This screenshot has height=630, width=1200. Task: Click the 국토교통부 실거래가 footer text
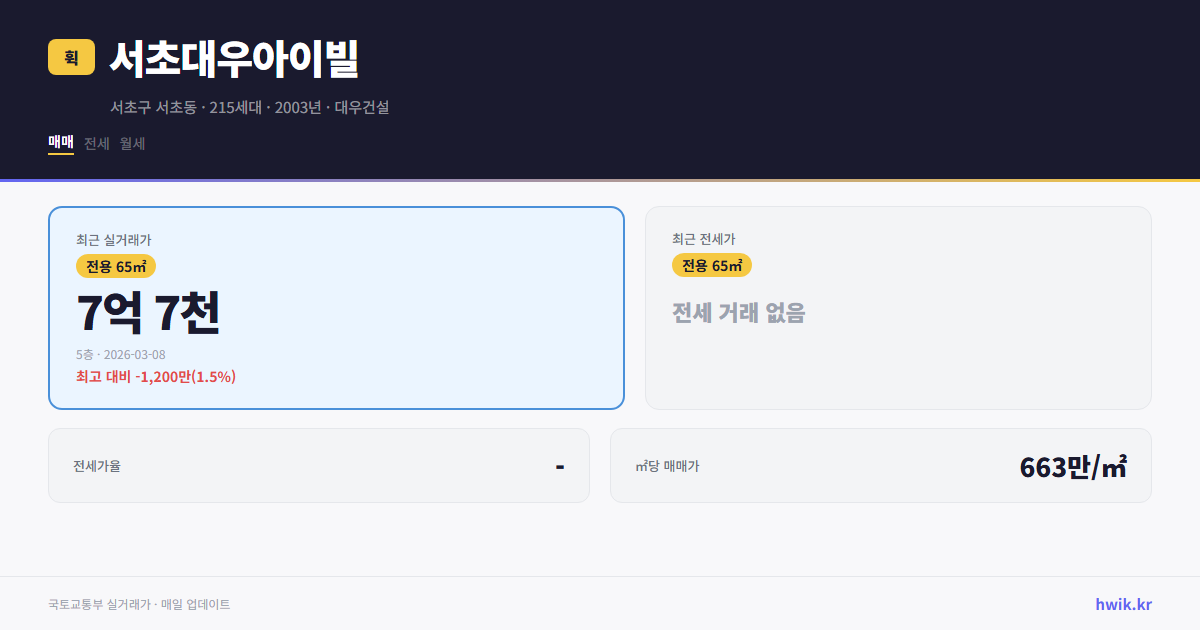pyautogui.click(x=138, y=604)
